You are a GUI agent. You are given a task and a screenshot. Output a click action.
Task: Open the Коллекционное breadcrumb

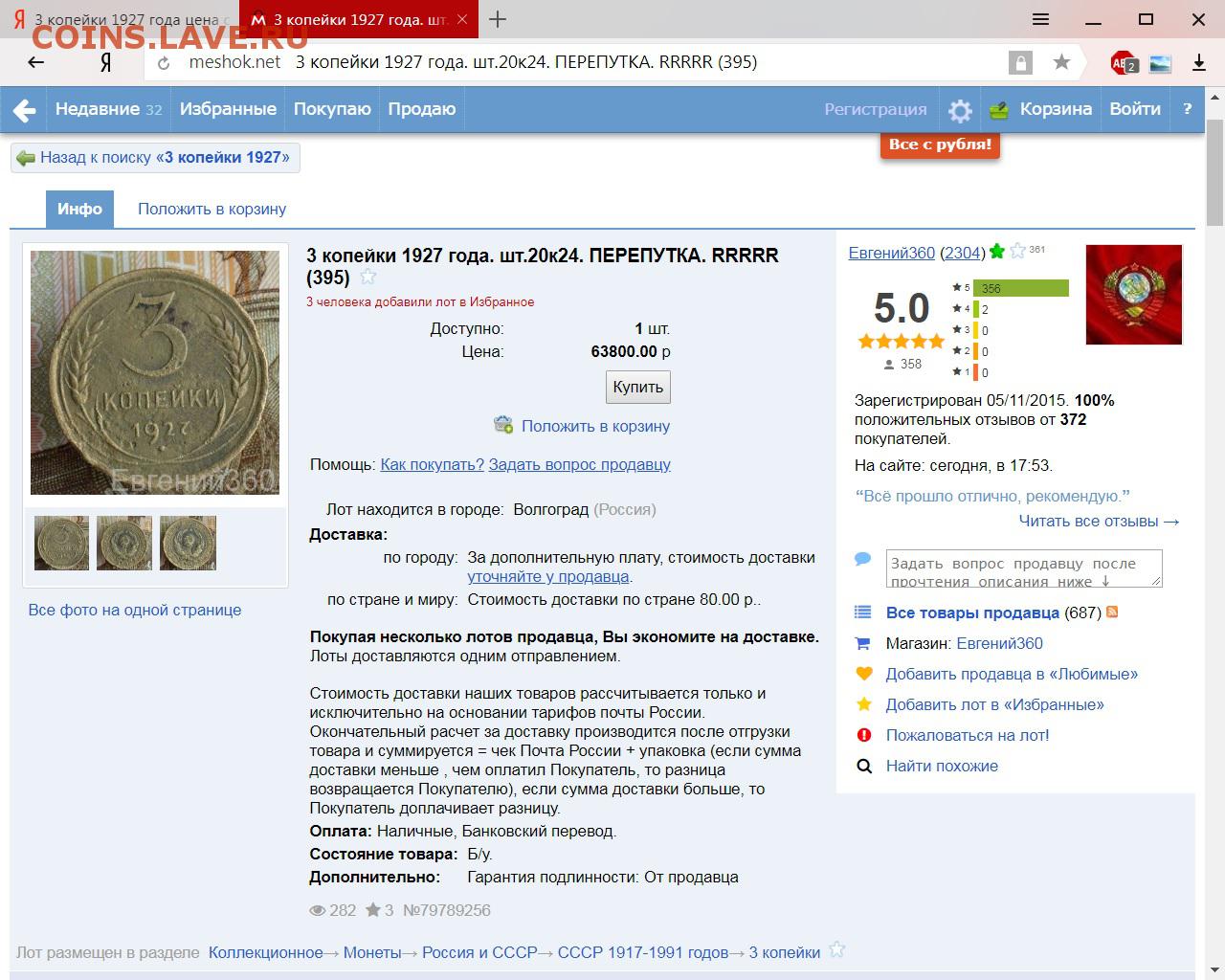point(265,952)
